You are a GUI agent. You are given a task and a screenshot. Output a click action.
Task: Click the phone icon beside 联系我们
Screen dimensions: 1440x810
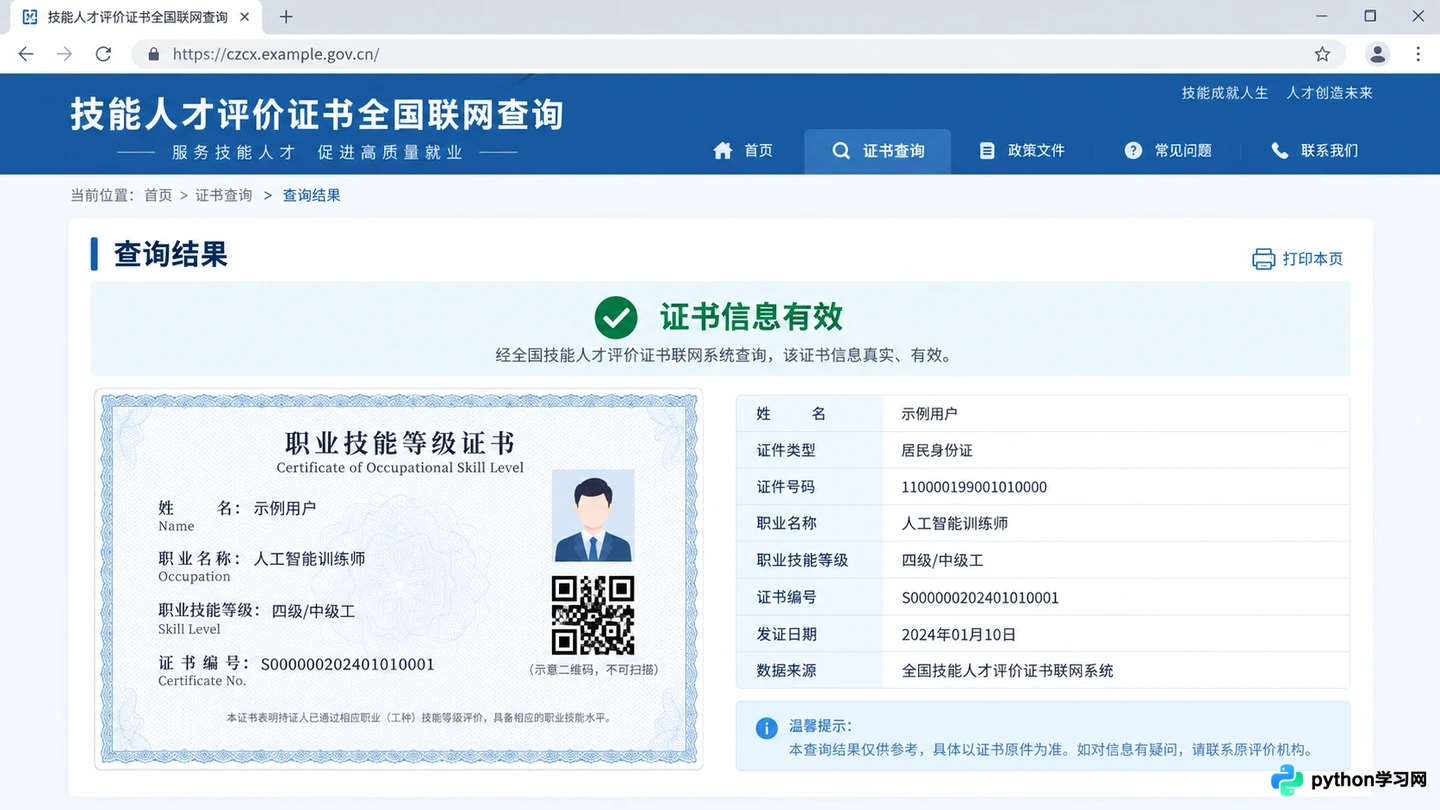(x=1279, y=150)
